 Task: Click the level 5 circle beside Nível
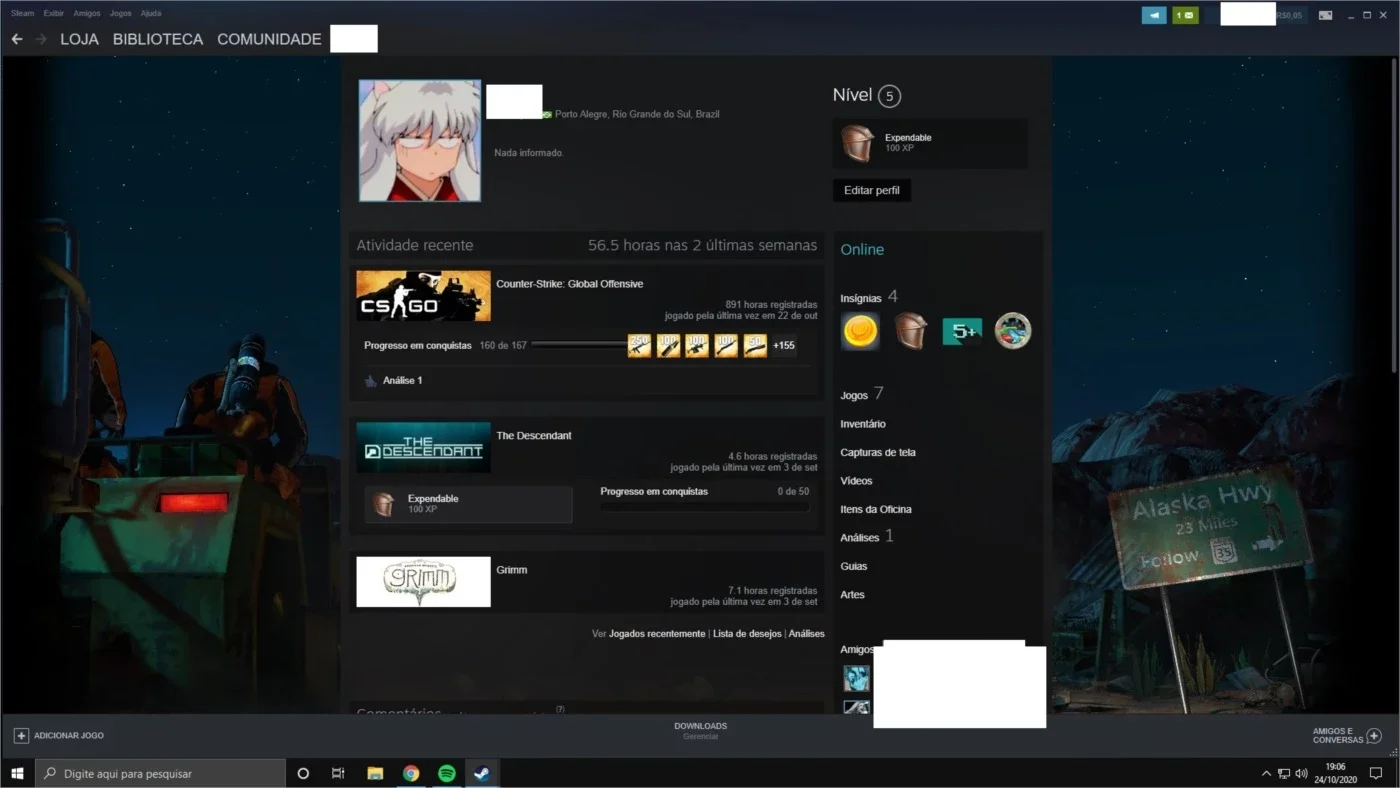889,96
